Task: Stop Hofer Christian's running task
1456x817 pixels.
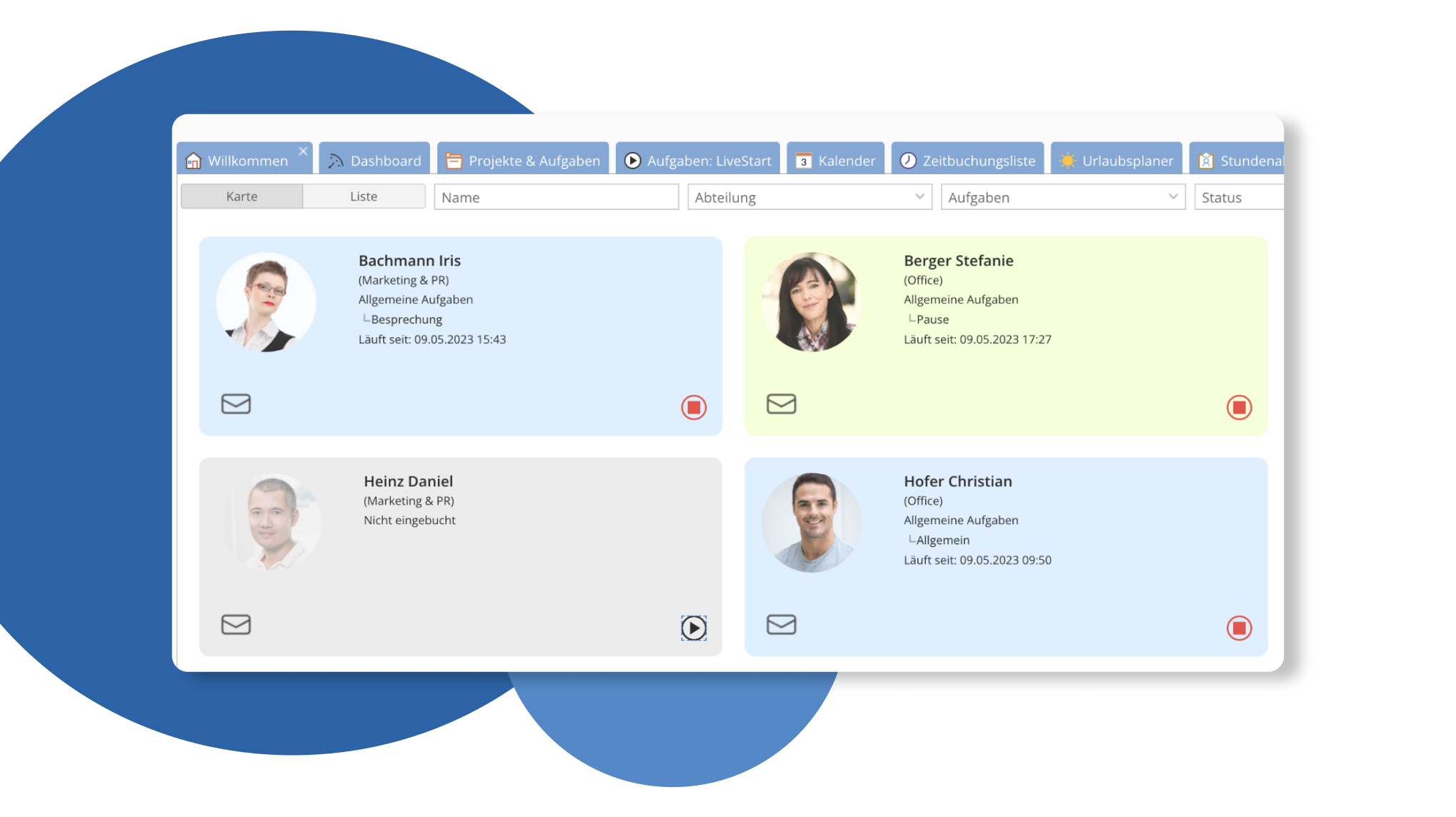Action: pos(1239,628)
